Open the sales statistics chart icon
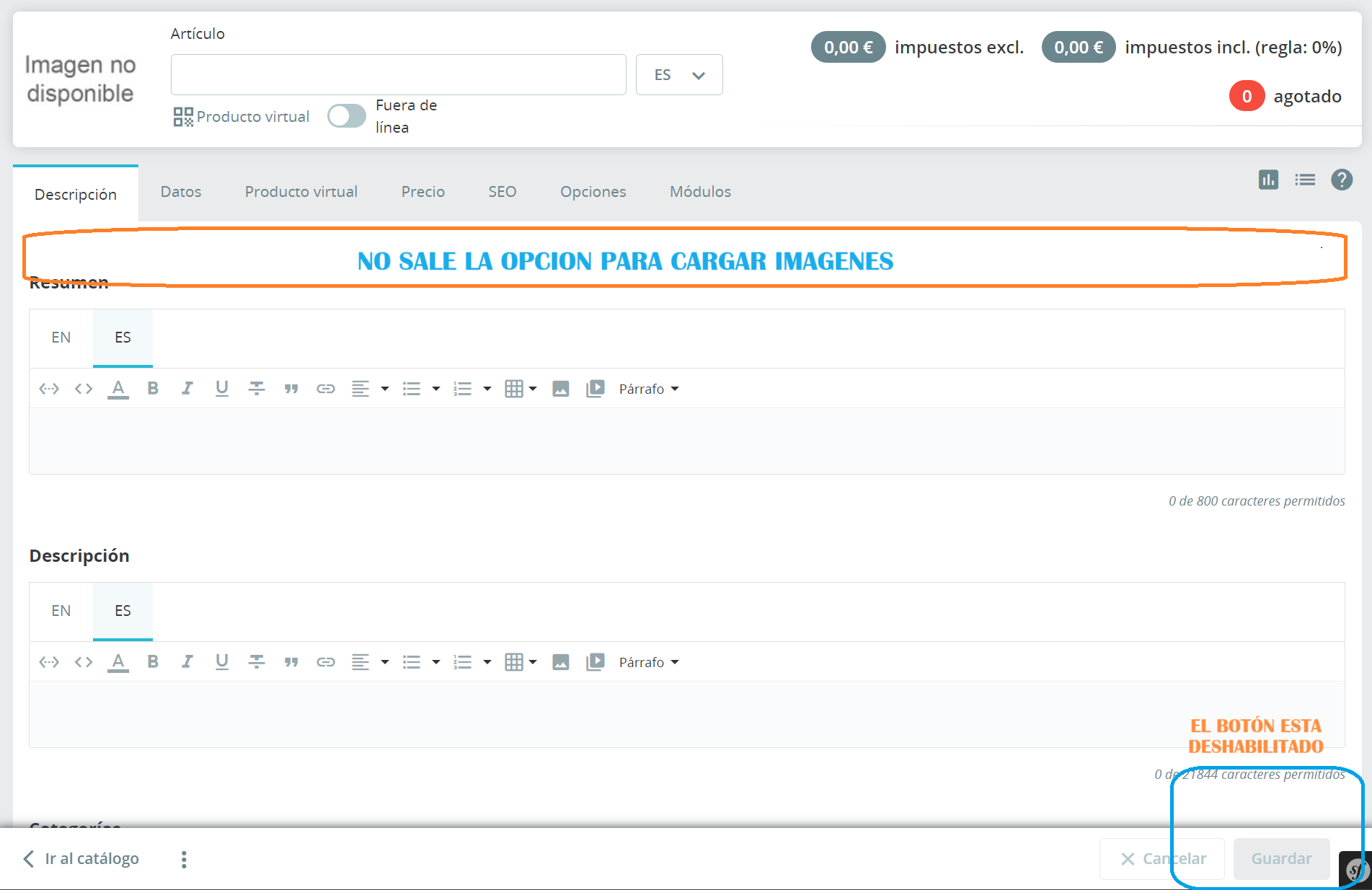The height and width of the screenshot is (890, 1372). 1269,180
